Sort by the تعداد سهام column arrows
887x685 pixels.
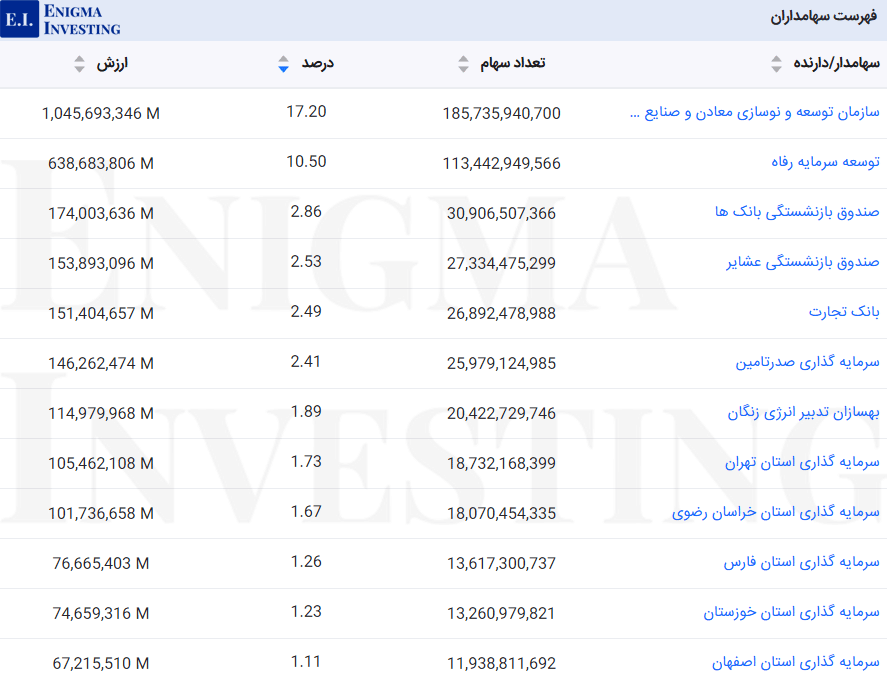(463, 64)
